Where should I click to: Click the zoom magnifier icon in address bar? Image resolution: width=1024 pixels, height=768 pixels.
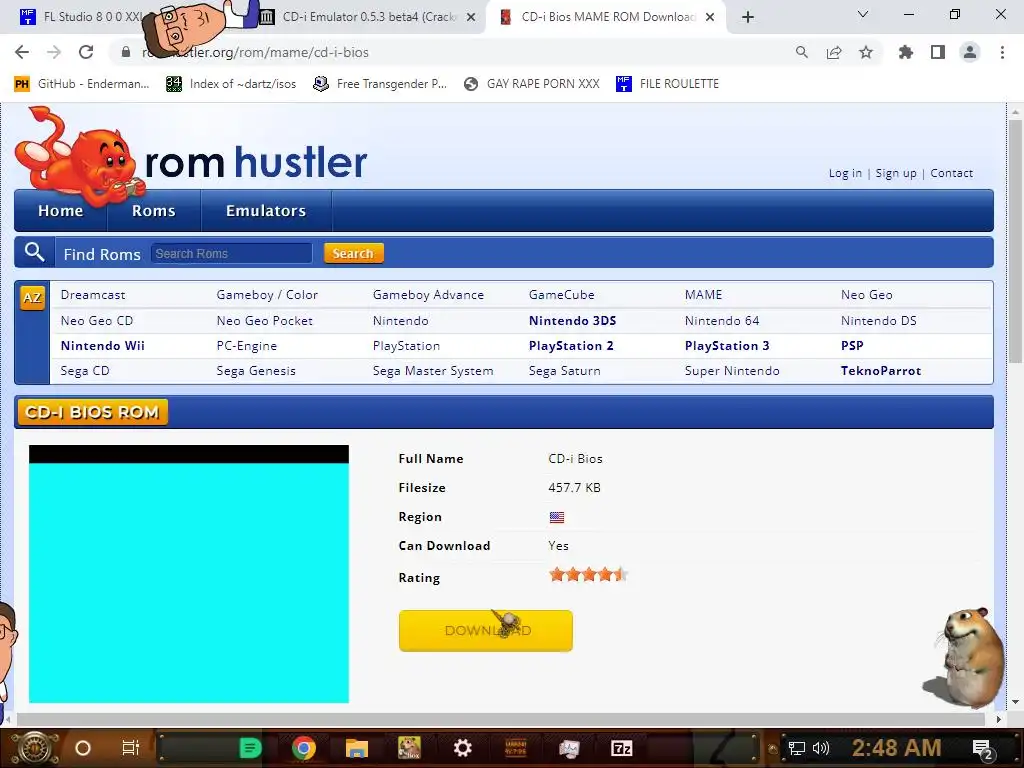click(801, 52)
